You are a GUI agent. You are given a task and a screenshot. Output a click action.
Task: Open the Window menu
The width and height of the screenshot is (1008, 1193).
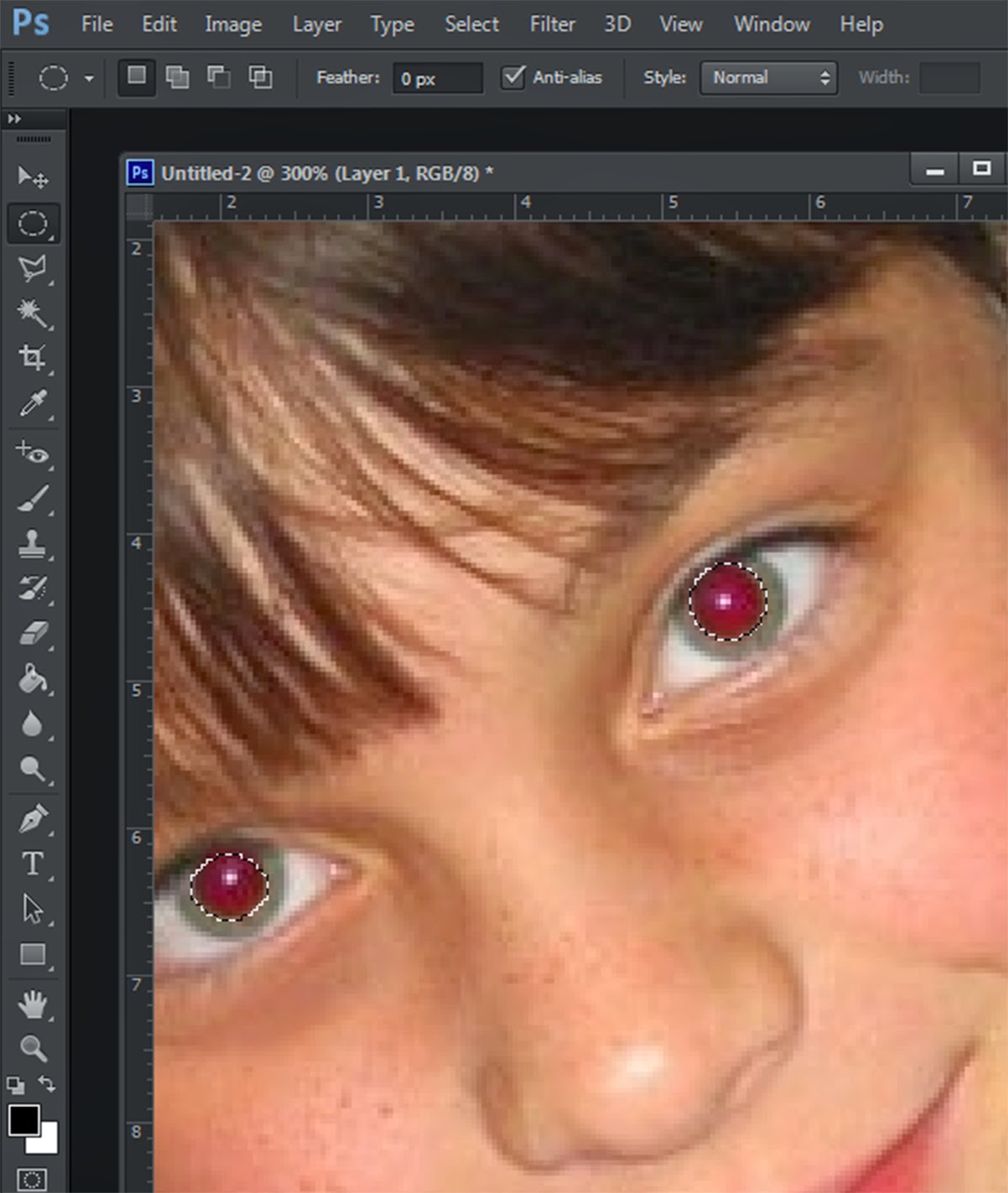click(771, 24)
